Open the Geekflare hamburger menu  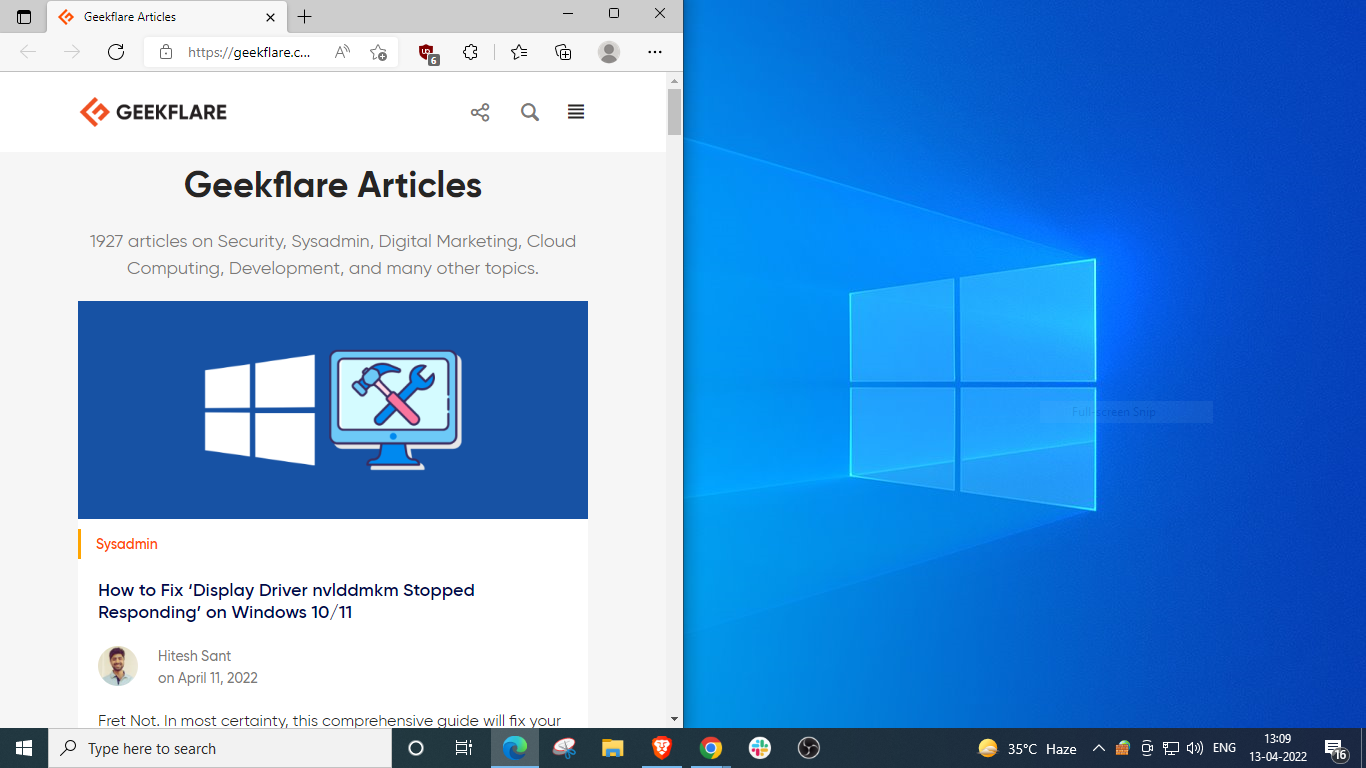pyautogui.click(x=576, y=112)
